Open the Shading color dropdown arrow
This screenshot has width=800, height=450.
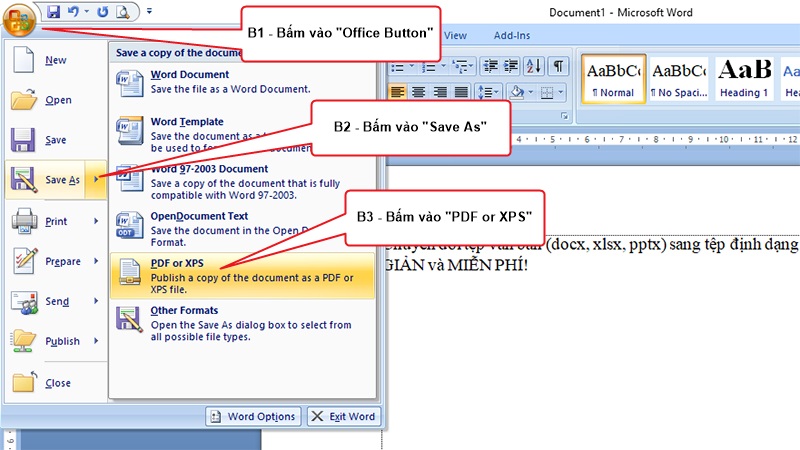click(x=531, y=92)
